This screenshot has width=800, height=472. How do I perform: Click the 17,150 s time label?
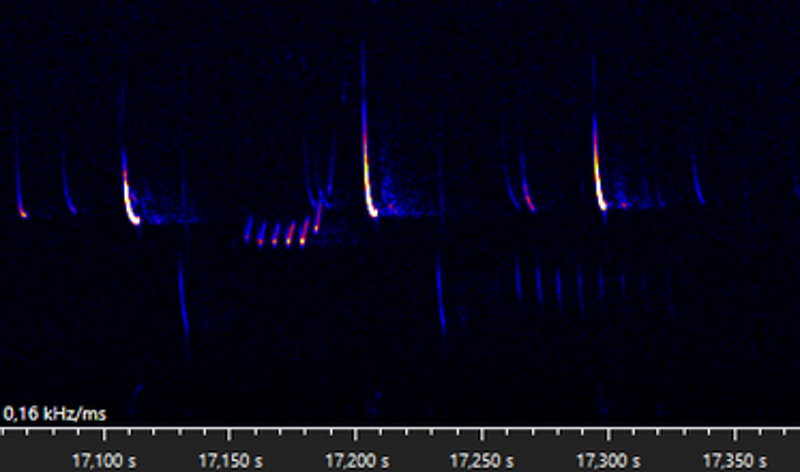click(x=231, y=461)
